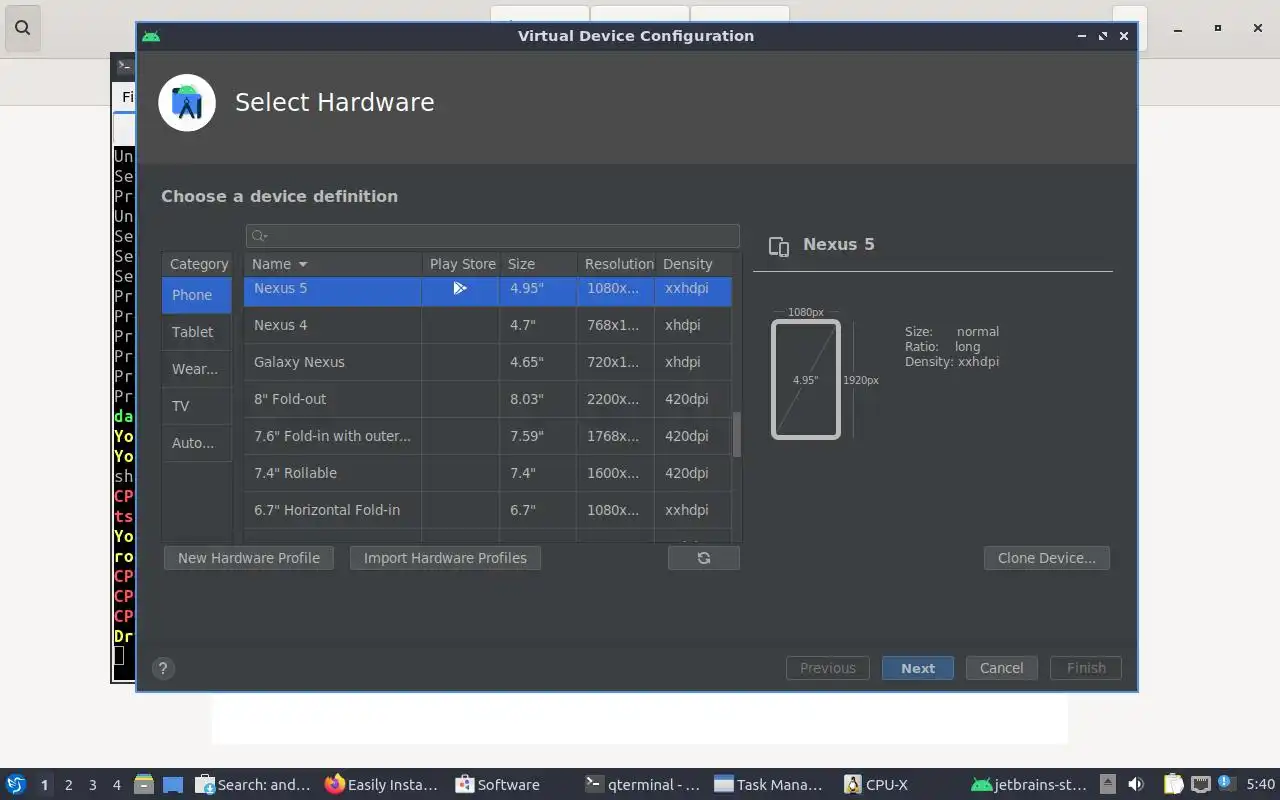
Task: Switch to the Task Manager taskbar window
Action: [769, 784]
